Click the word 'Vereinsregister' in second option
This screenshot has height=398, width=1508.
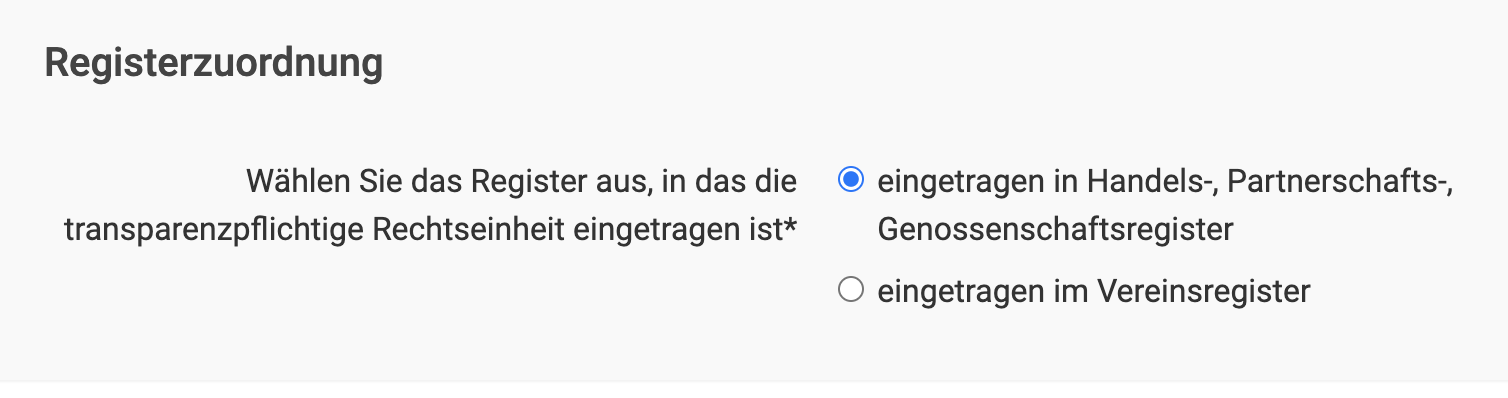(1204, 292)
